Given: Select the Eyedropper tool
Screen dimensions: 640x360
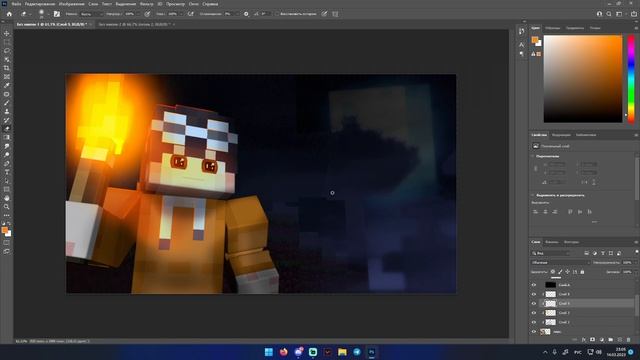Looking at the screenshot, I should click(7, 85).
